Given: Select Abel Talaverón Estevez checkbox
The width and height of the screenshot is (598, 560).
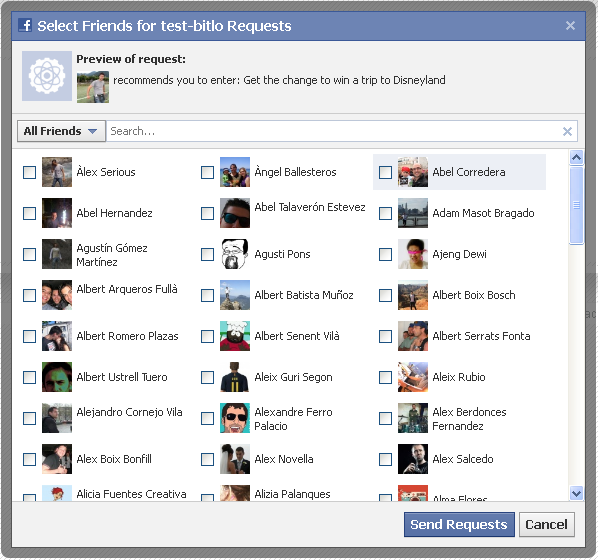Looking at the screenshot, I should click(x=207, y=213).
